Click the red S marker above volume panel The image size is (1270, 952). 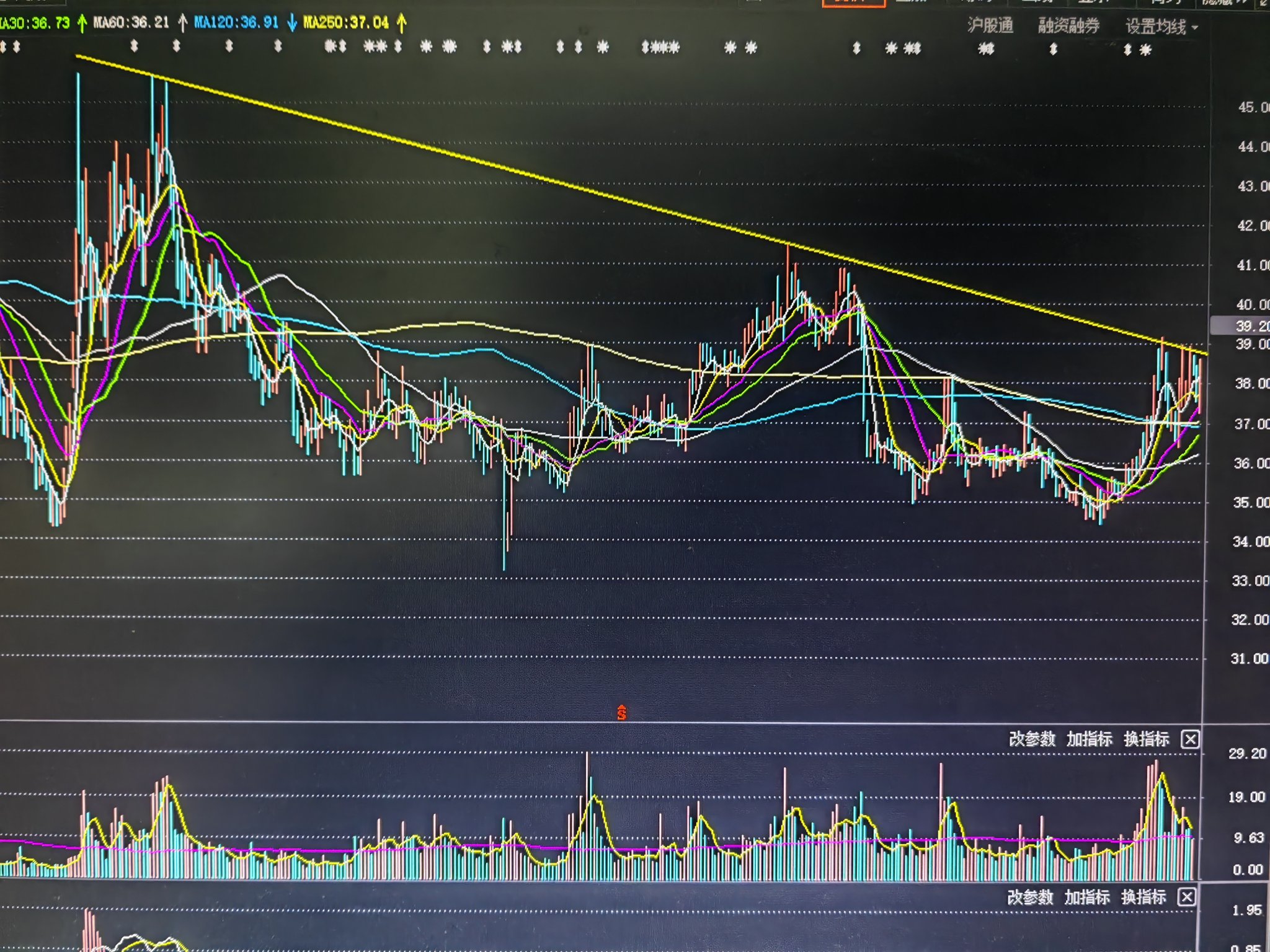tap(621, 713)
